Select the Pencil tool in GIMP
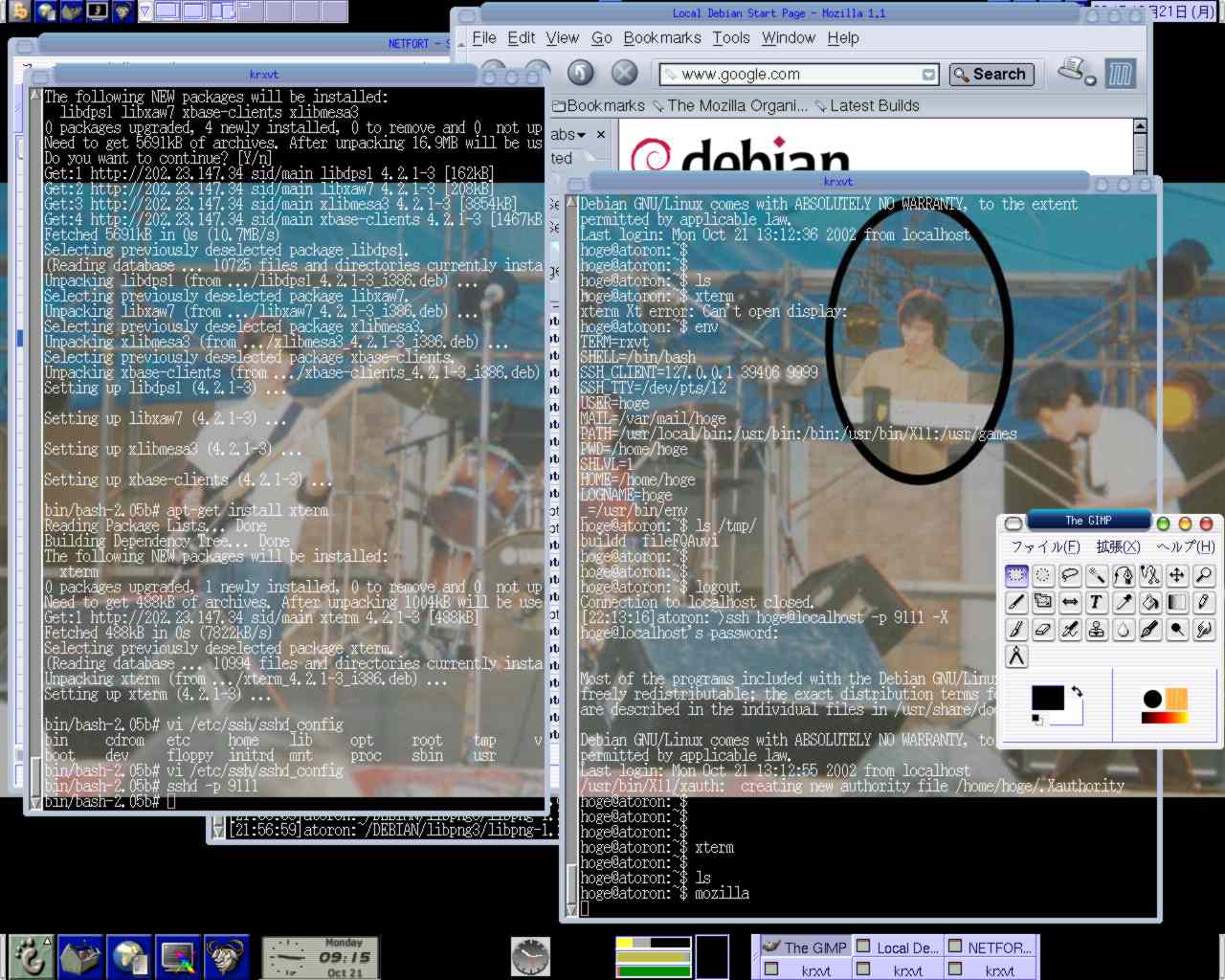Viewport: 1225px width, 980px height. pyautogui.click(x=1204, y=602)
